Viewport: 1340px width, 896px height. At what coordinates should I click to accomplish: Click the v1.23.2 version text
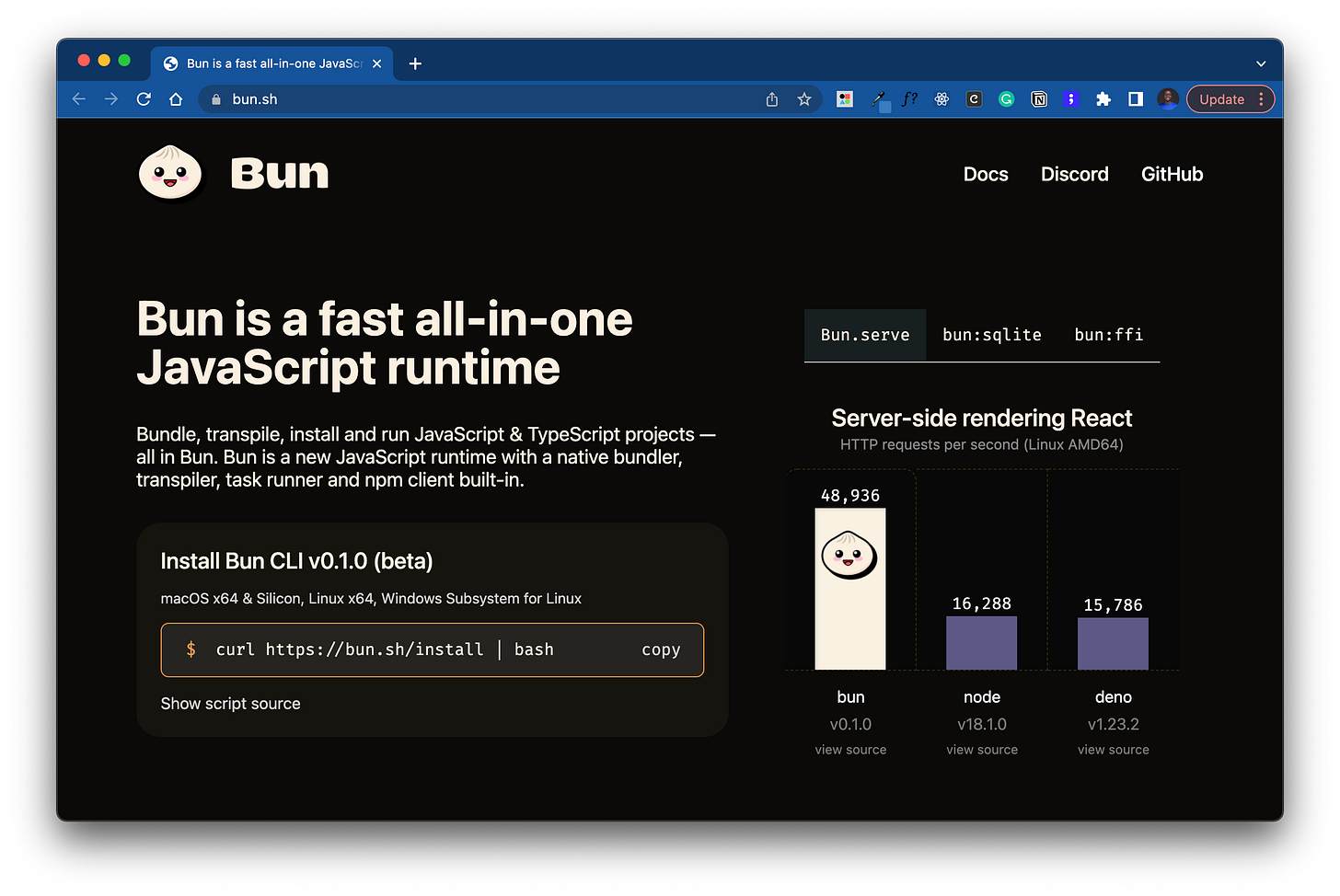click(1114, 725)
